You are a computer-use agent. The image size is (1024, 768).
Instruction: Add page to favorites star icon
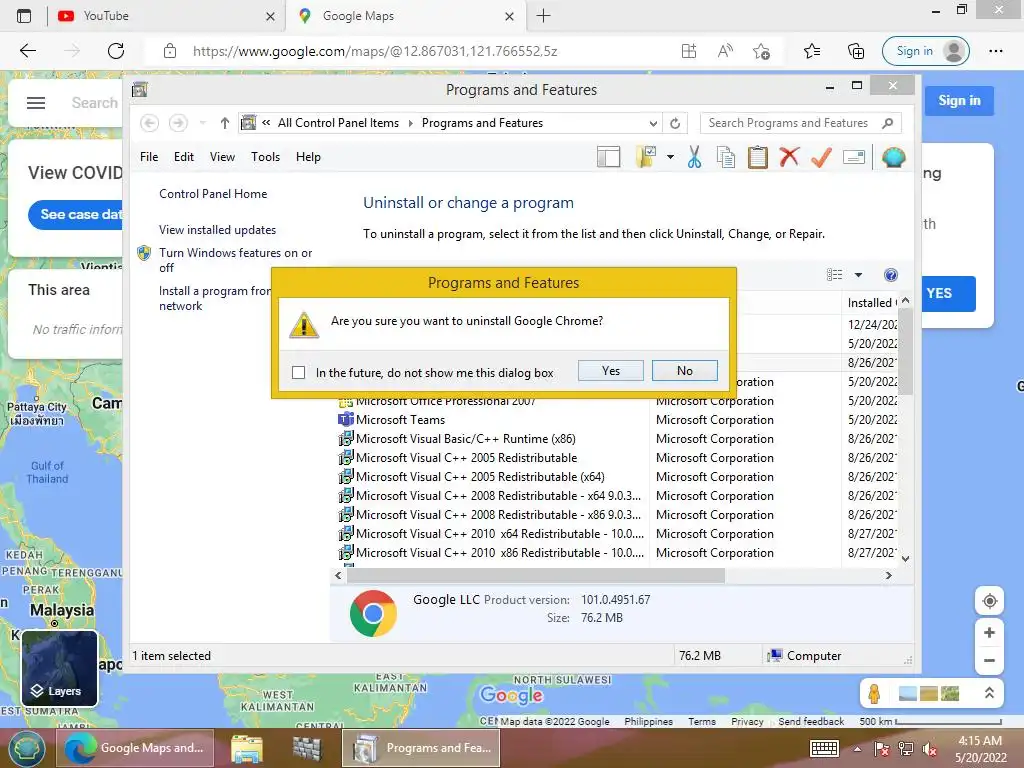click(x=761, y=51)
